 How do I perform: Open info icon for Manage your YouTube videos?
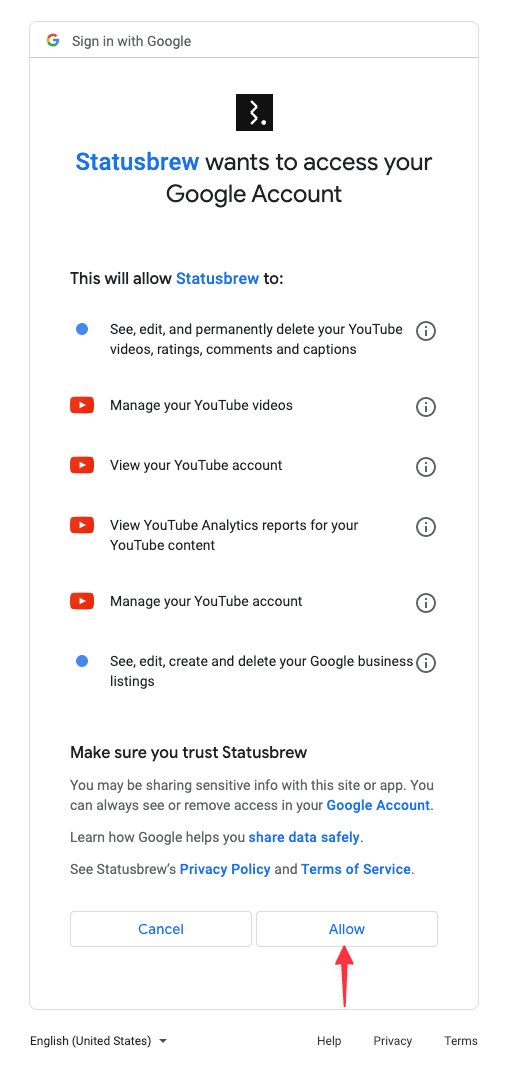click(426, 407)
